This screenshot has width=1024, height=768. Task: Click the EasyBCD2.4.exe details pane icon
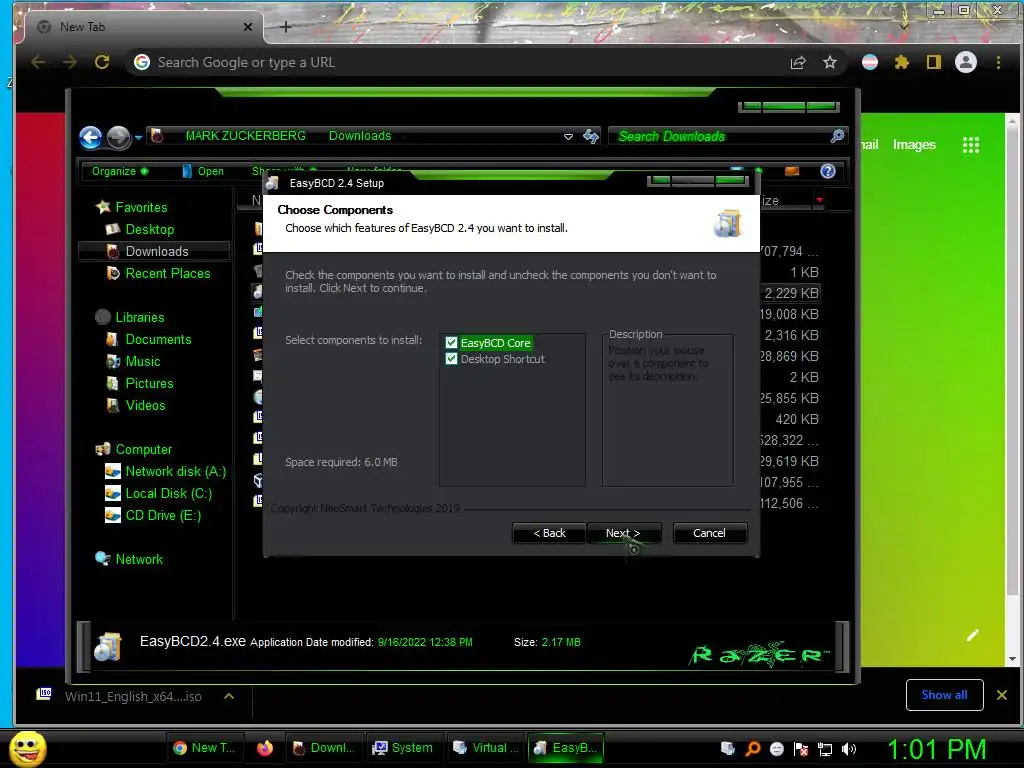[x=108, y=647]
